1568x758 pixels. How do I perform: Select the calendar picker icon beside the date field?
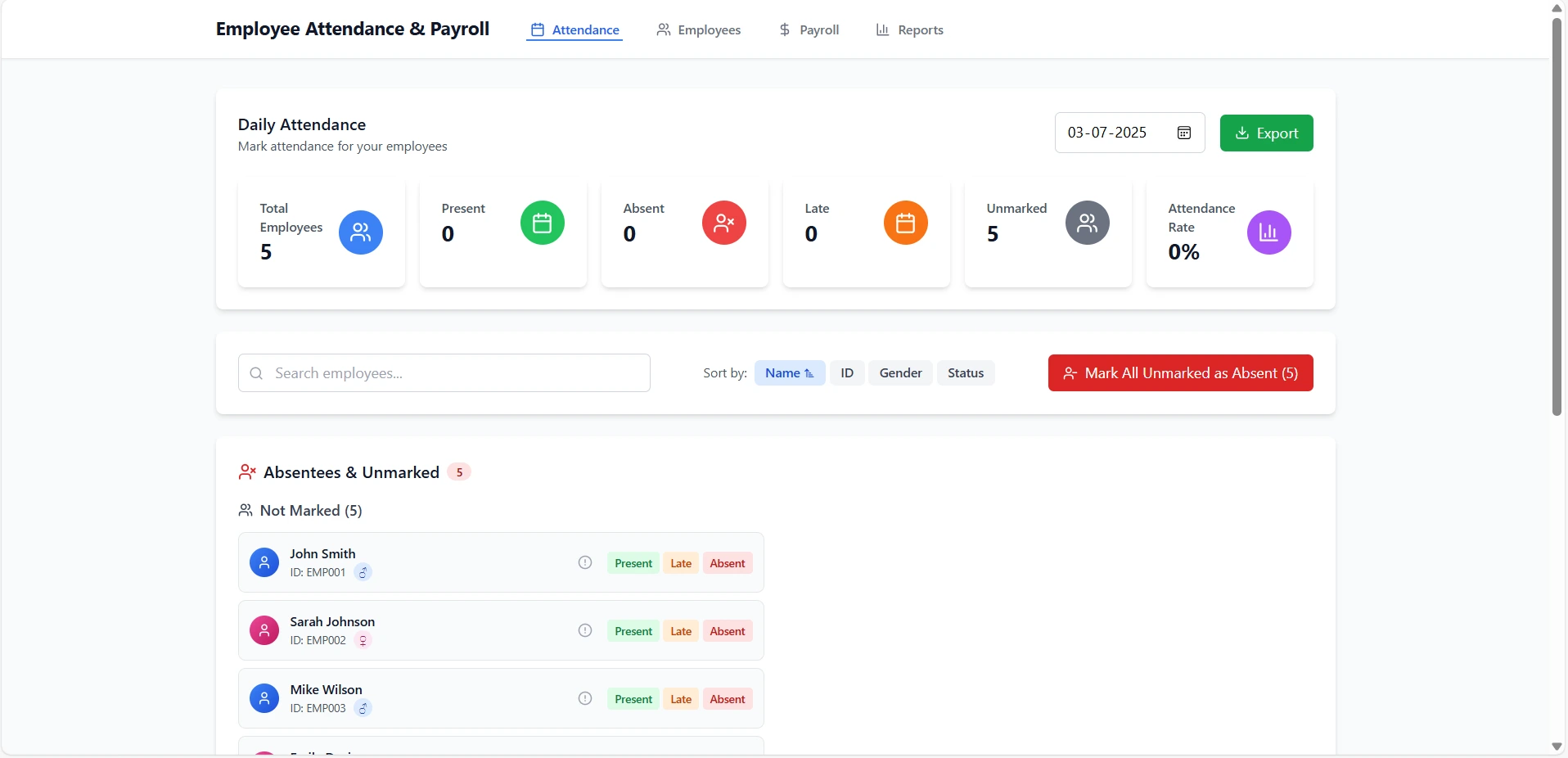pos(1183,133)
